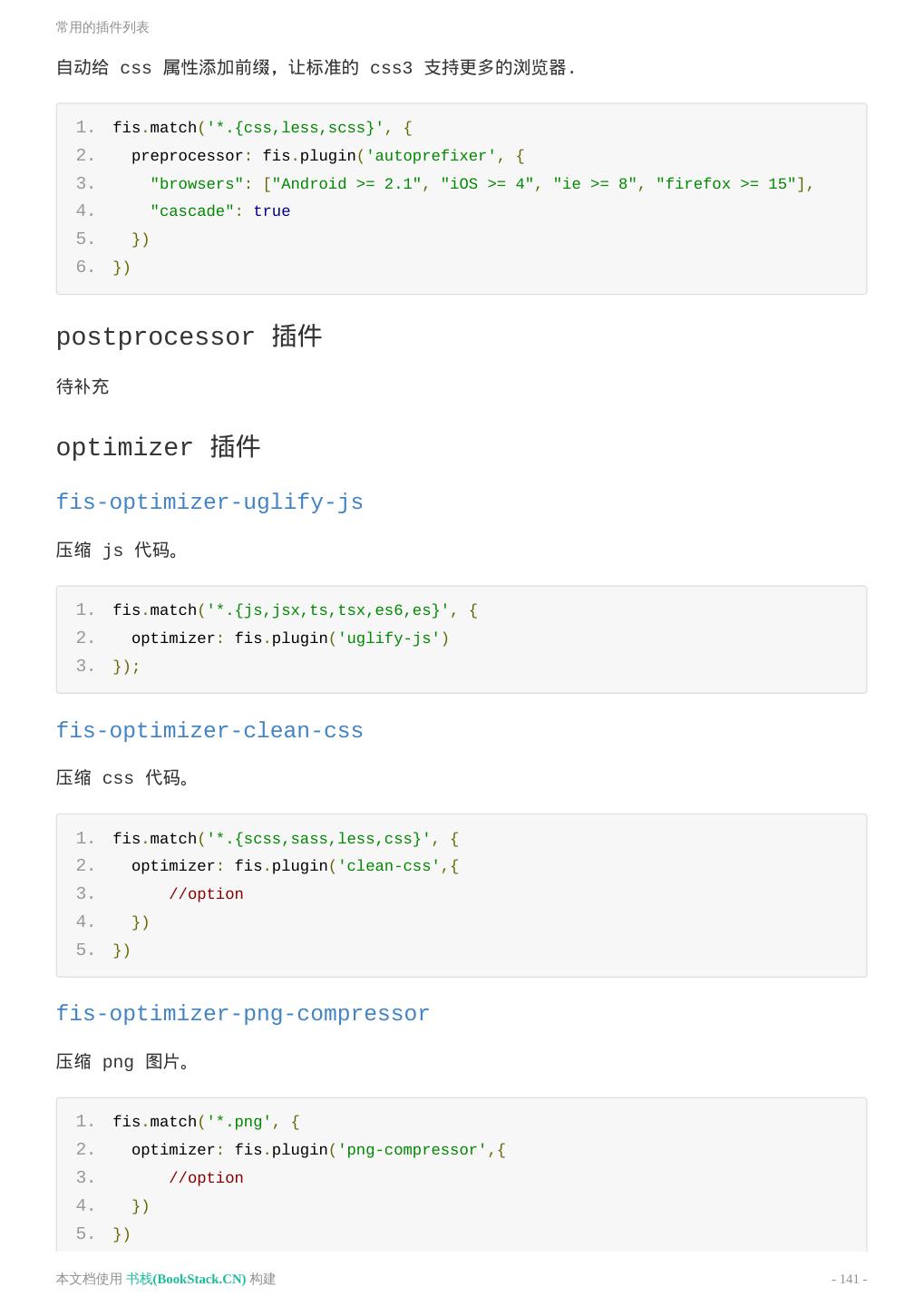
Task: Click the '压缩 js 代码。' description text
Action: [118, 551]
